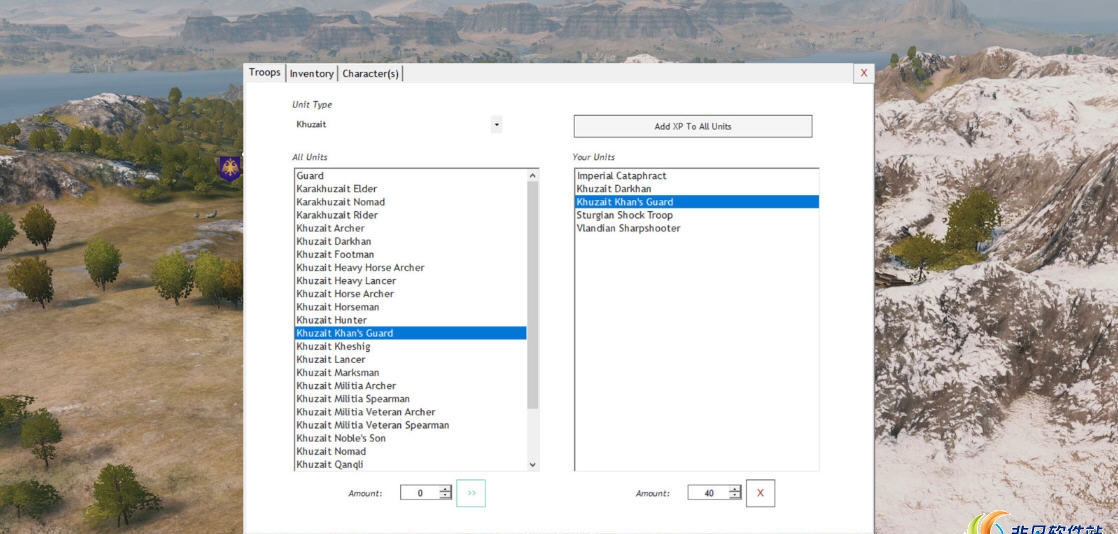Open the Unit Type dropdown
Image resolution: width=1118 pixels, height=534 pixels.
click(496, 125)
